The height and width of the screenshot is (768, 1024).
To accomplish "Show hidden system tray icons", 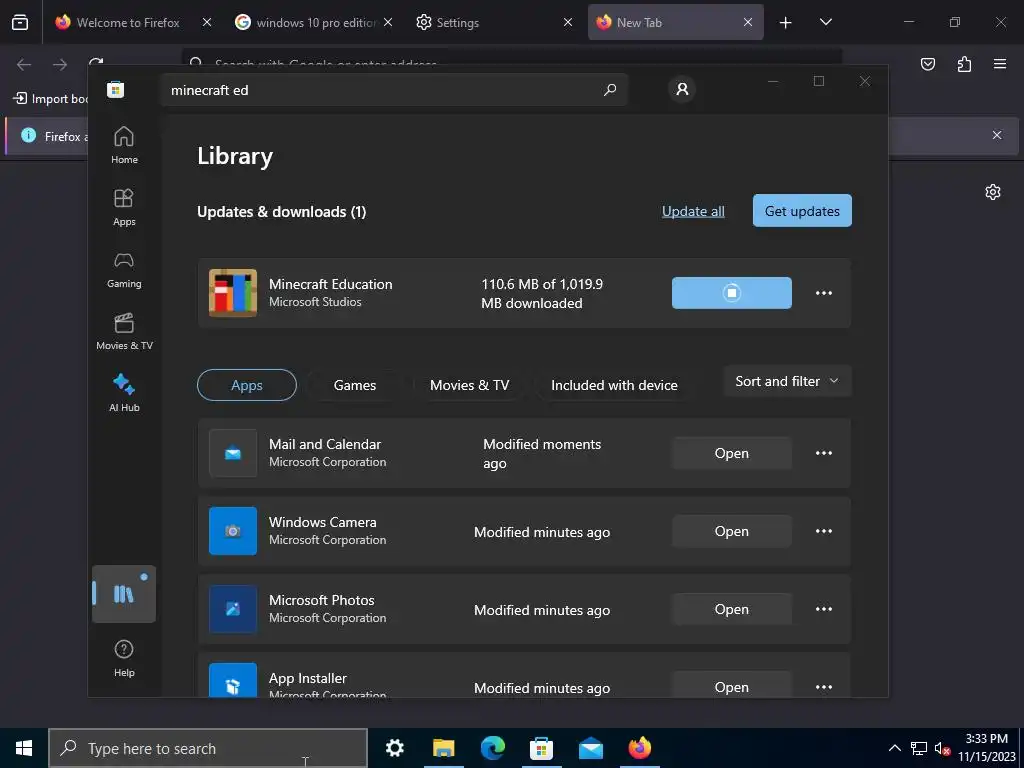I will [895, 748].
